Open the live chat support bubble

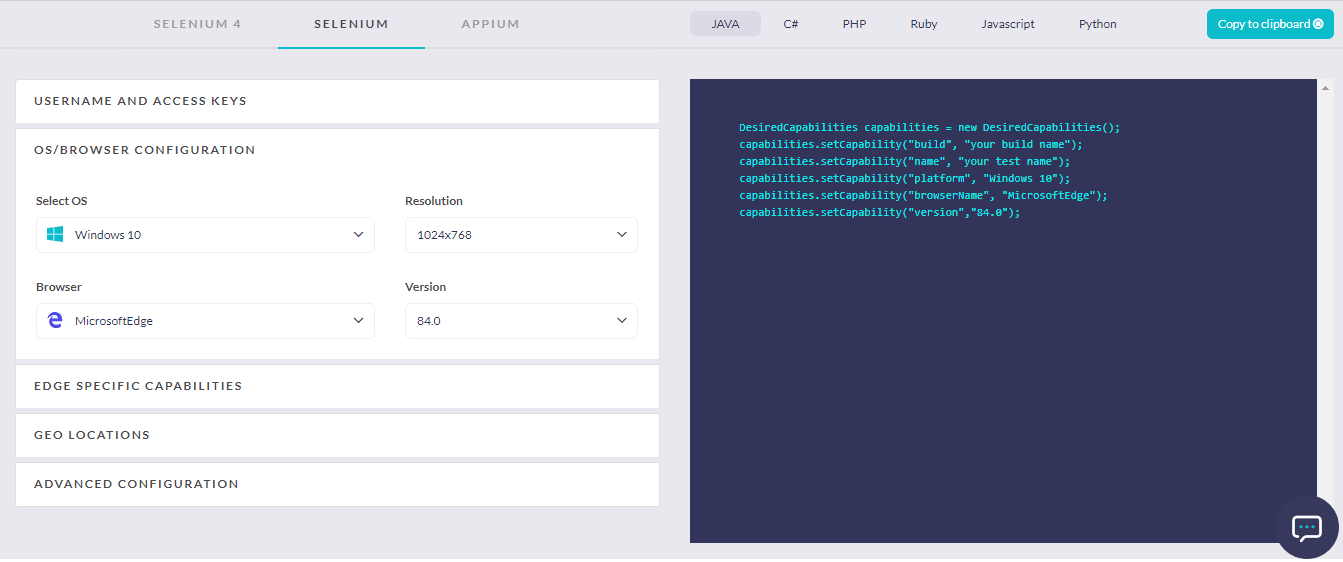[x=1307, y=527]
